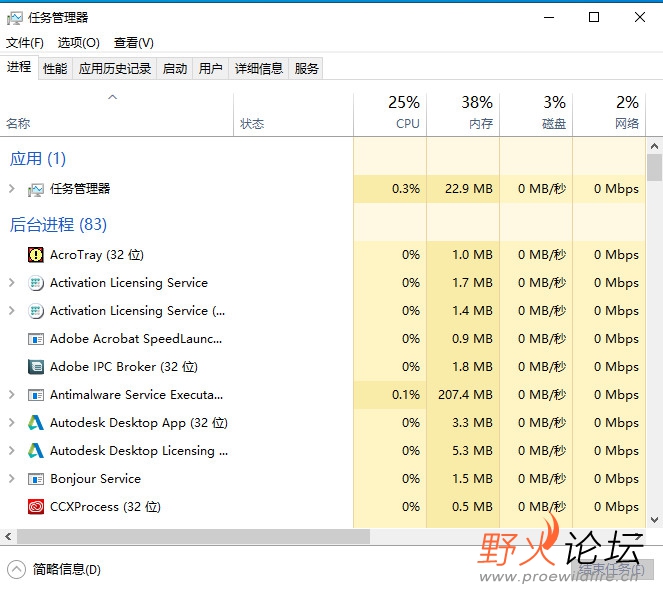The height and width of the screenshot is (593, 663).
Task: Click the first Activation Licensing Service icon
Action: tap(36, 283)
